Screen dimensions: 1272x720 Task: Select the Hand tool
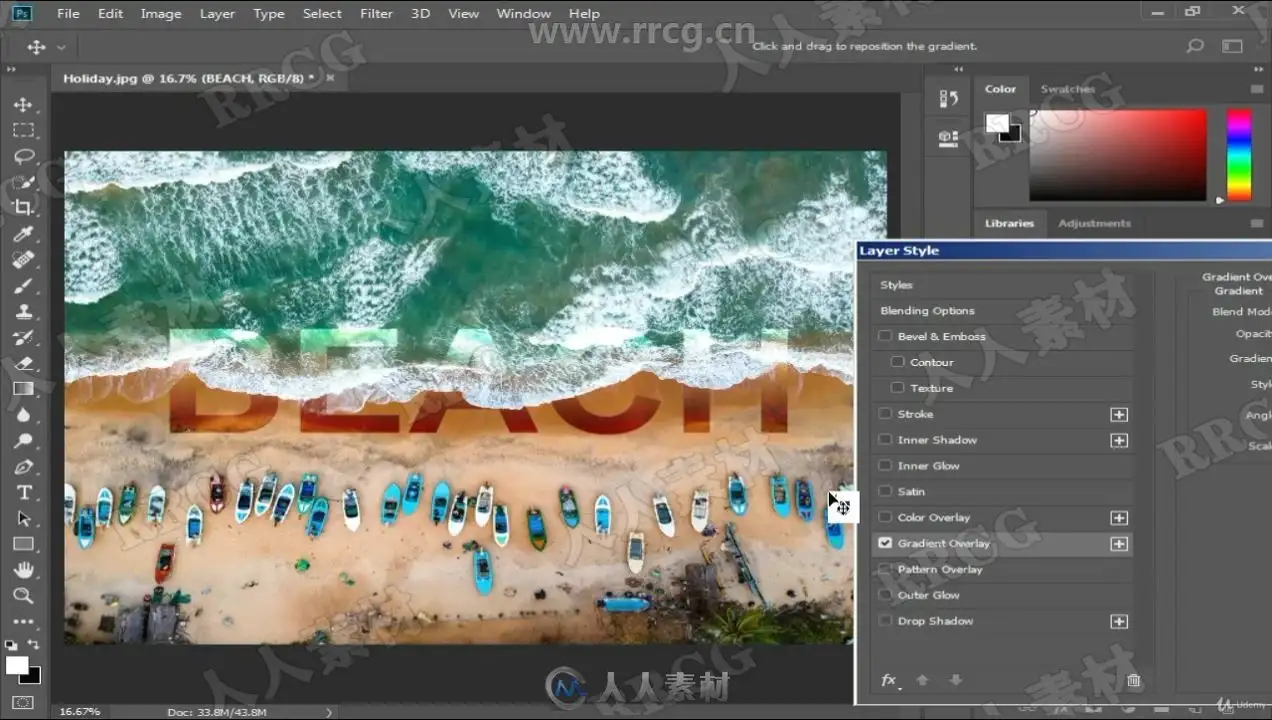[x=23, y=570]
